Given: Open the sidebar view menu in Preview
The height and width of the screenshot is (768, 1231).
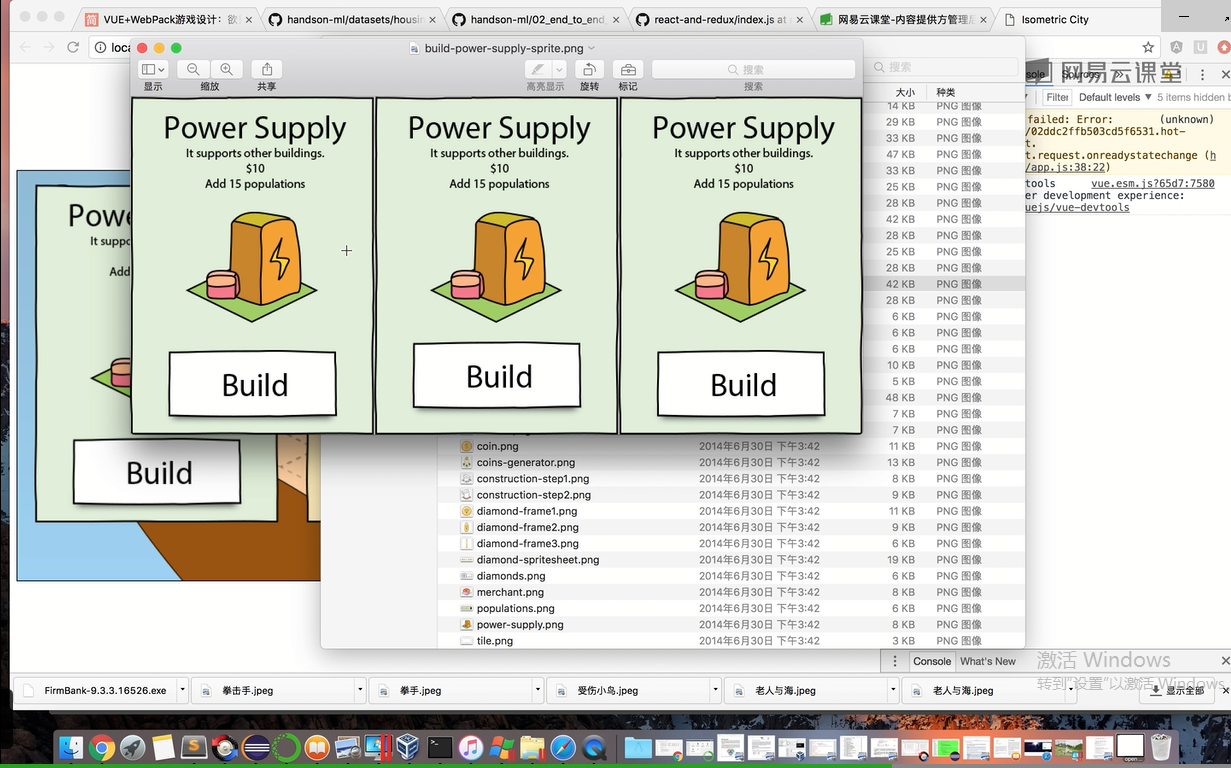Looking at the screenshot, I should [x=153, y=69].
